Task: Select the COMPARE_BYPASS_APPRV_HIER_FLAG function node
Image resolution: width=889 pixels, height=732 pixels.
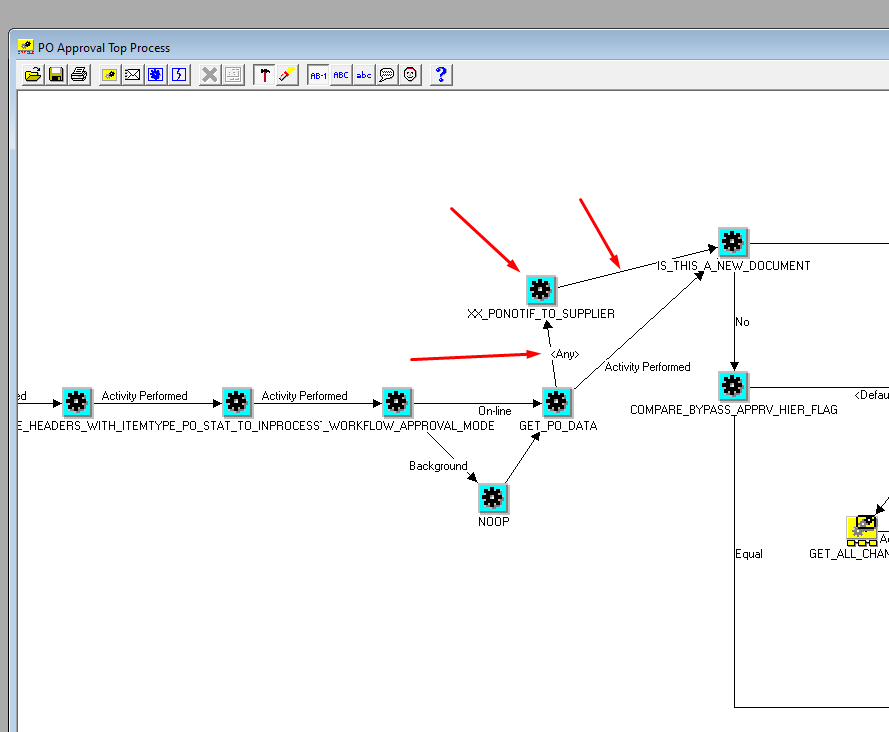Action: pos(733,386)
